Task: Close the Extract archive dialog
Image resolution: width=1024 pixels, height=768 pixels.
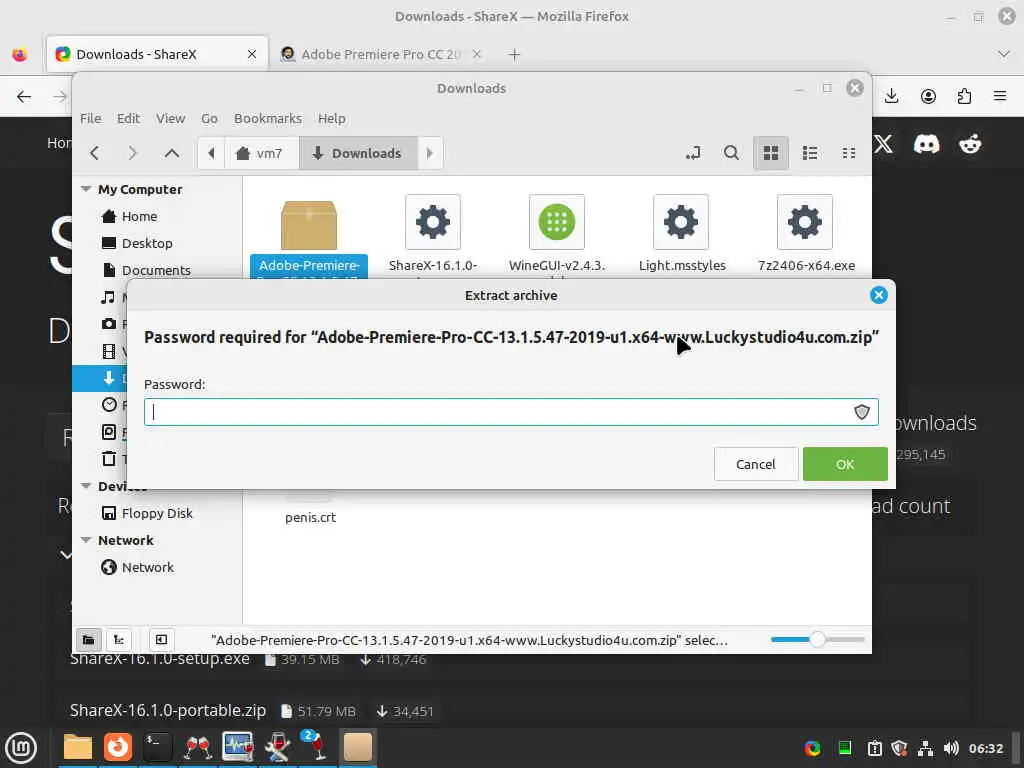Action: coord(878,295)
